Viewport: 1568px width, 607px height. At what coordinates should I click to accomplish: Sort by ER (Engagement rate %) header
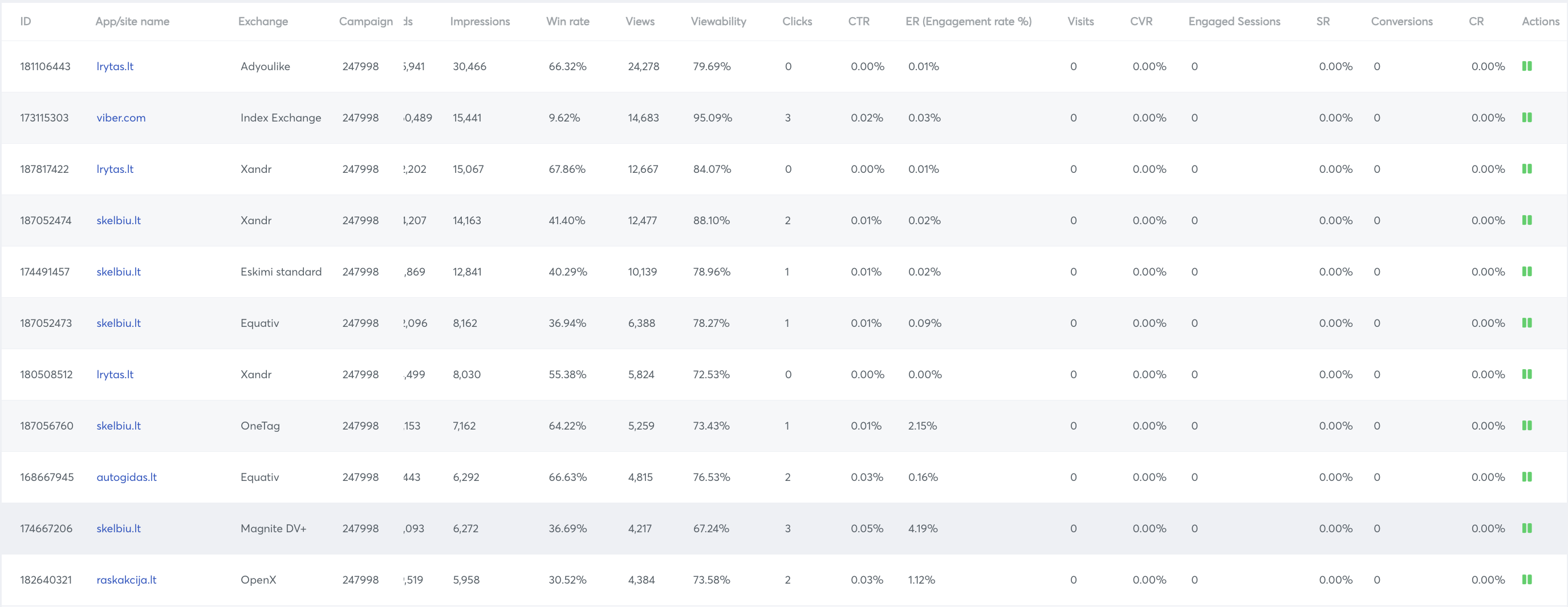(x=968, y=21)
